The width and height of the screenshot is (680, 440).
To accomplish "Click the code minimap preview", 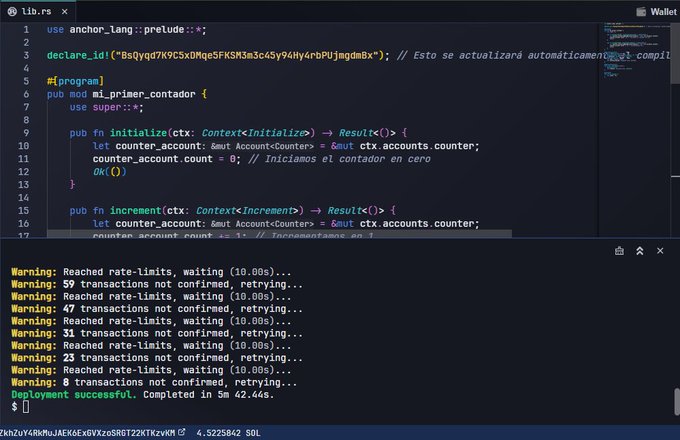I will click(x=634, y=50).
